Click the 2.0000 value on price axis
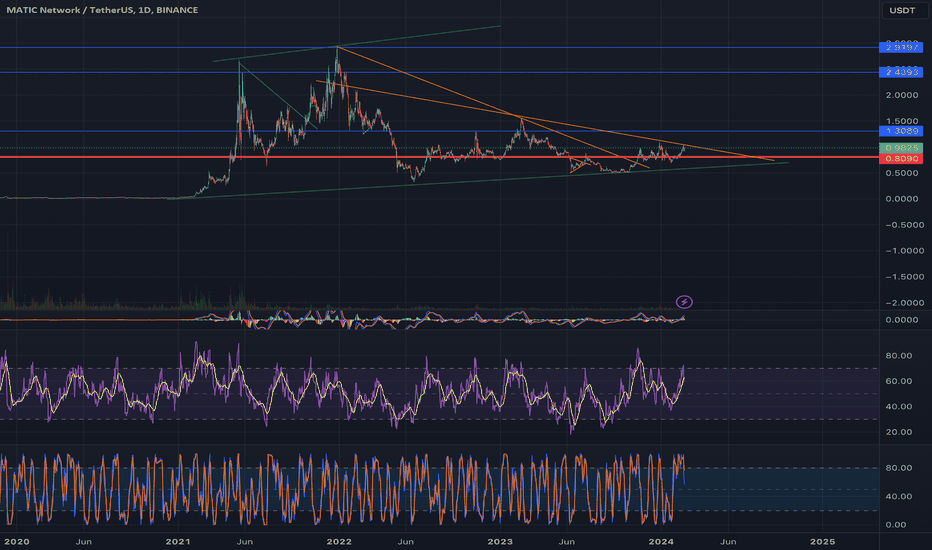Viewport: 932px width, 550px height. tap(902, 95)
